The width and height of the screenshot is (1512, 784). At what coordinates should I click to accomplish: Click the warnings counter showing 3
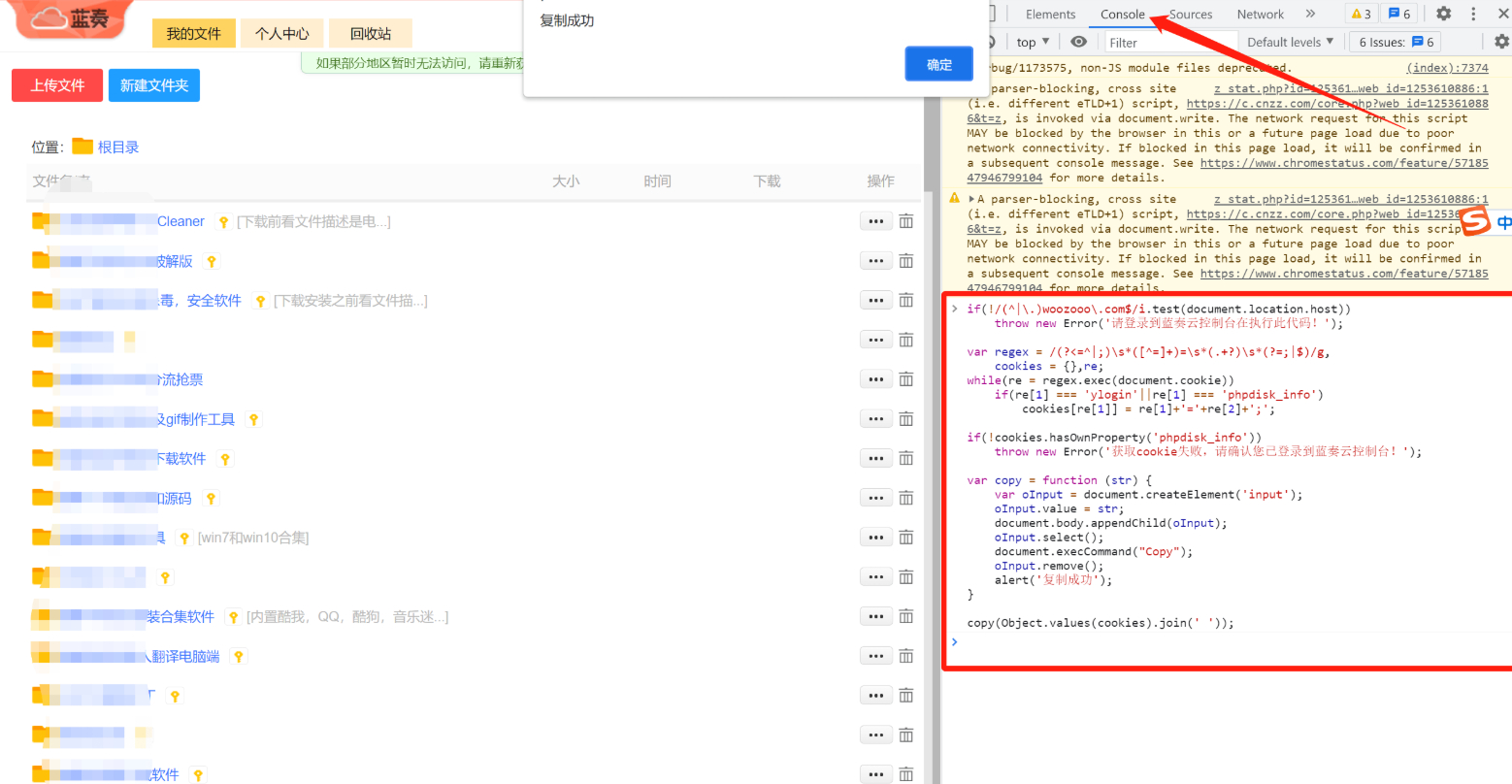pyautogui.click(x=1361, y=14)
